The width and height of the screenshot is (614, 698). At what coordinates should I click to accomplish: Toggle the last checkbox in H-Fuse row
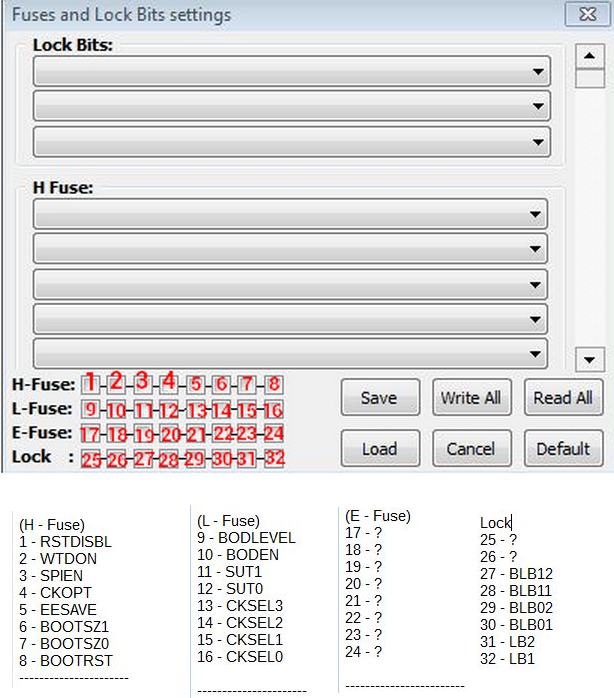click(x=274, y=384)
